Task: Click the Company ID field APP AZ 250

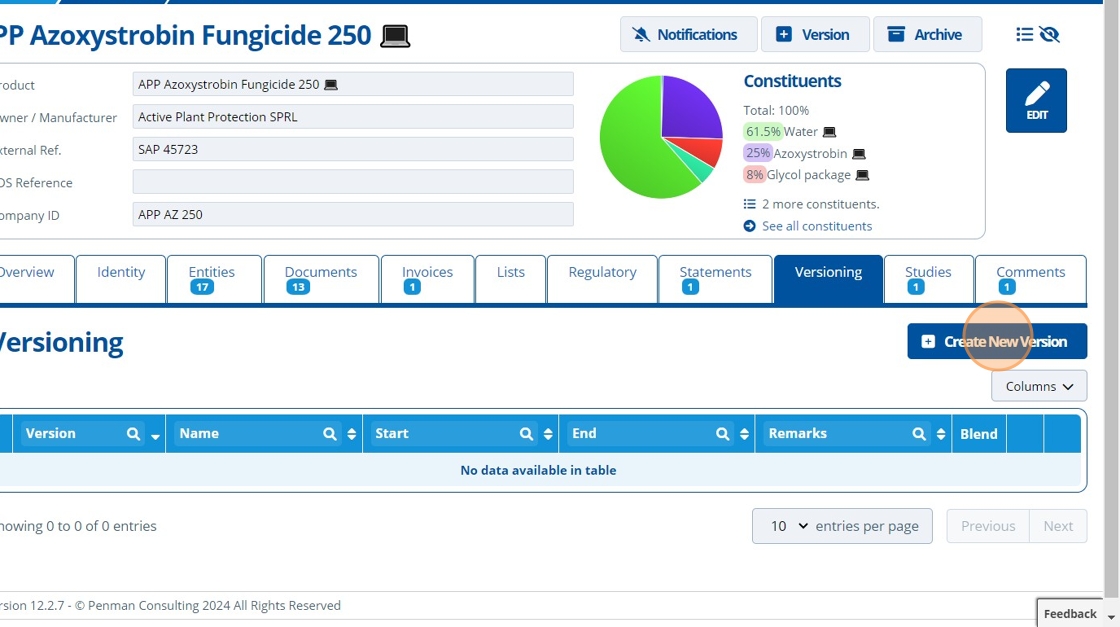Action: [353, 214]
